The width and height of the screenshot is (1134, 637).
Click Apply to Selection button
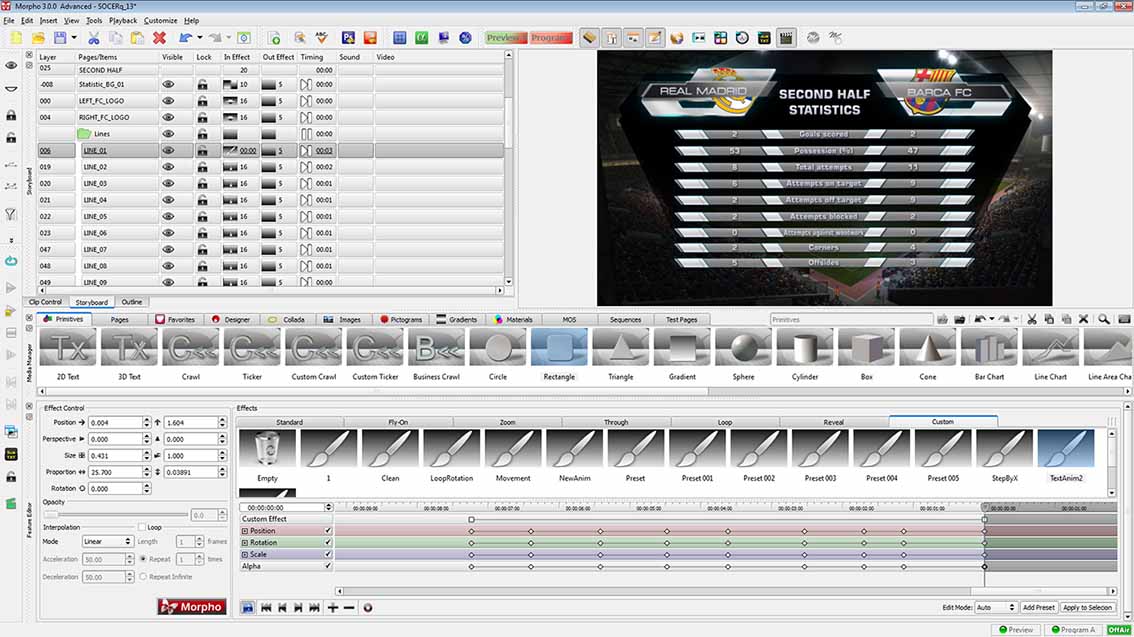click(x=1087, y=607)
